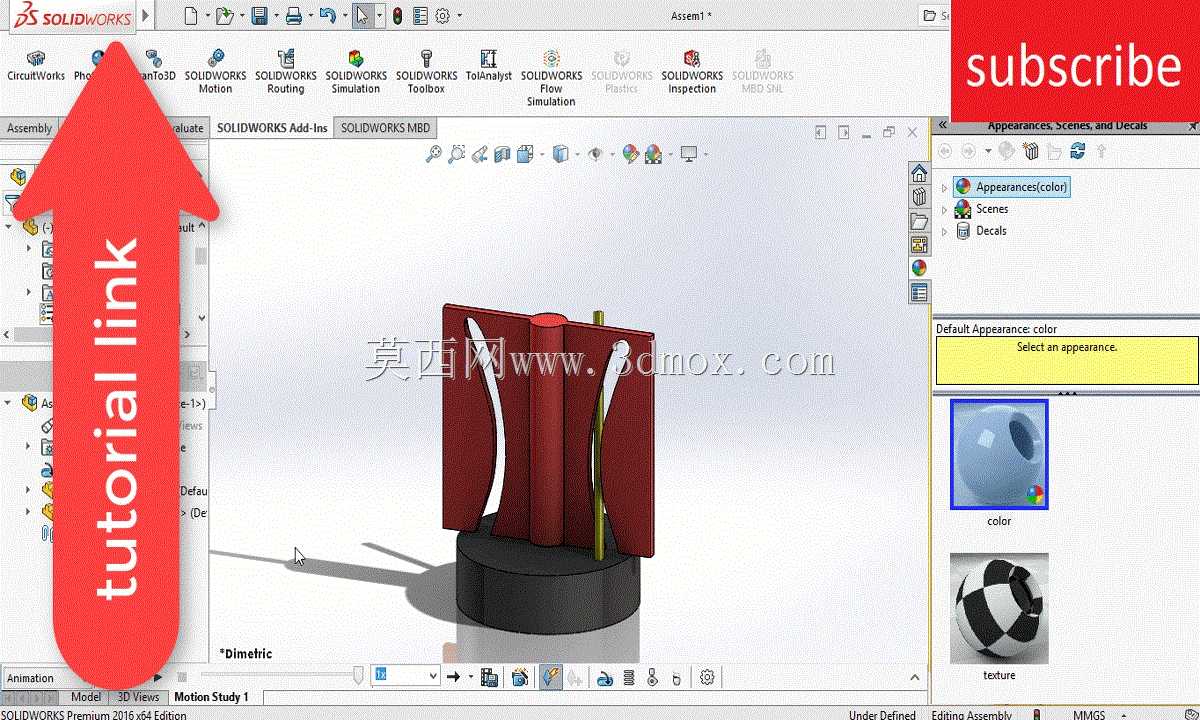Click the Motor icon in the motion toolbar
The image size is (1200, 720).
(x=604, y=678)
